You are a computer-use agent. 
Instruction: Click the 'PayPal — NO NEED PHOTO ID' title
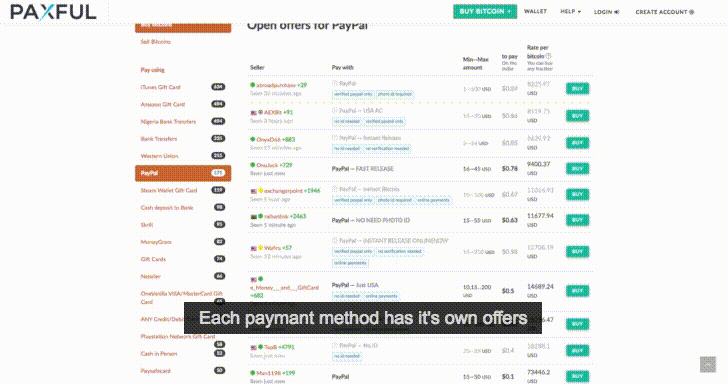370,220
